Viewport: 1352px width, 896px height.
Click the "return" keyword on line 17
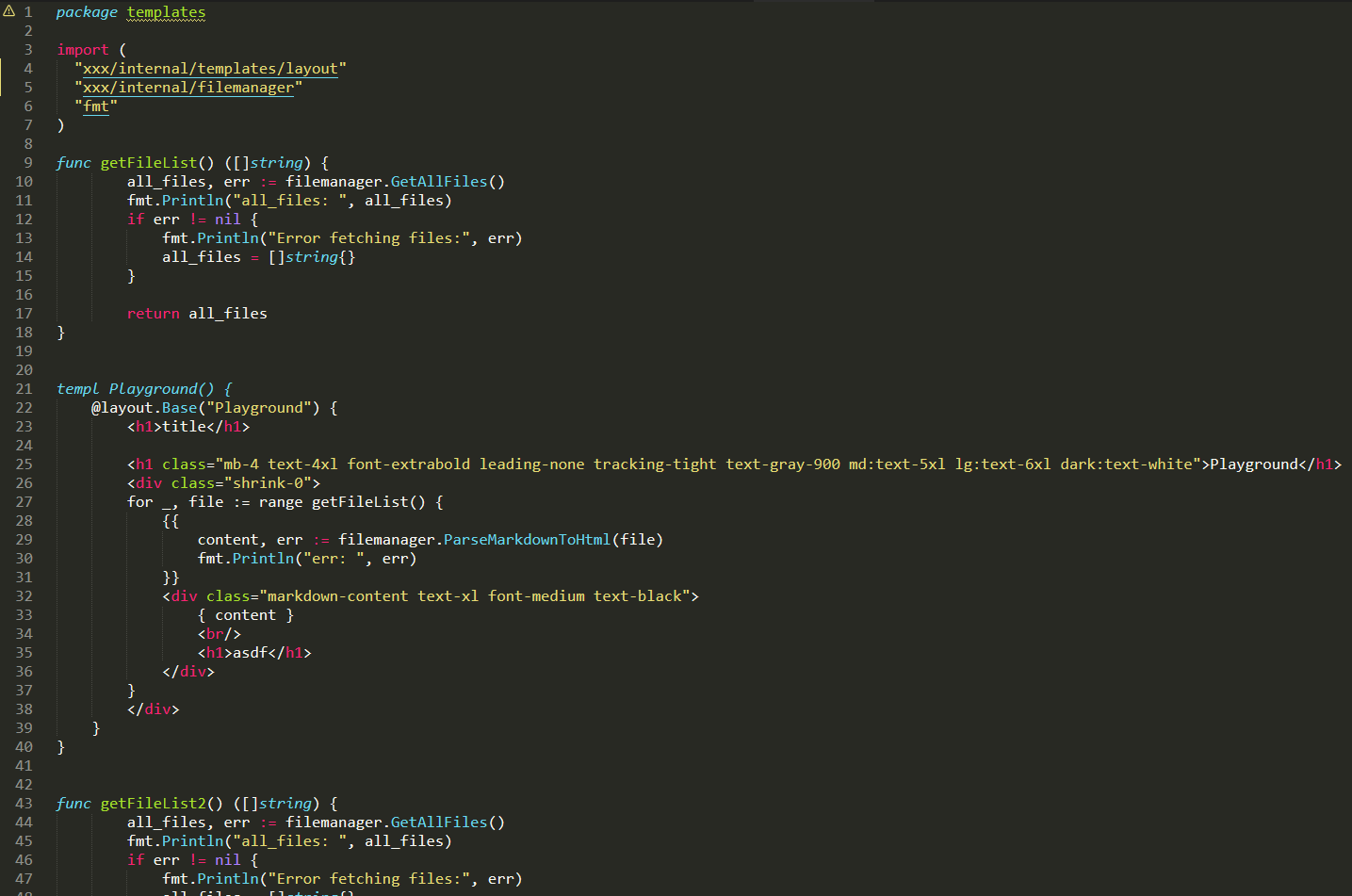(154, 314)
